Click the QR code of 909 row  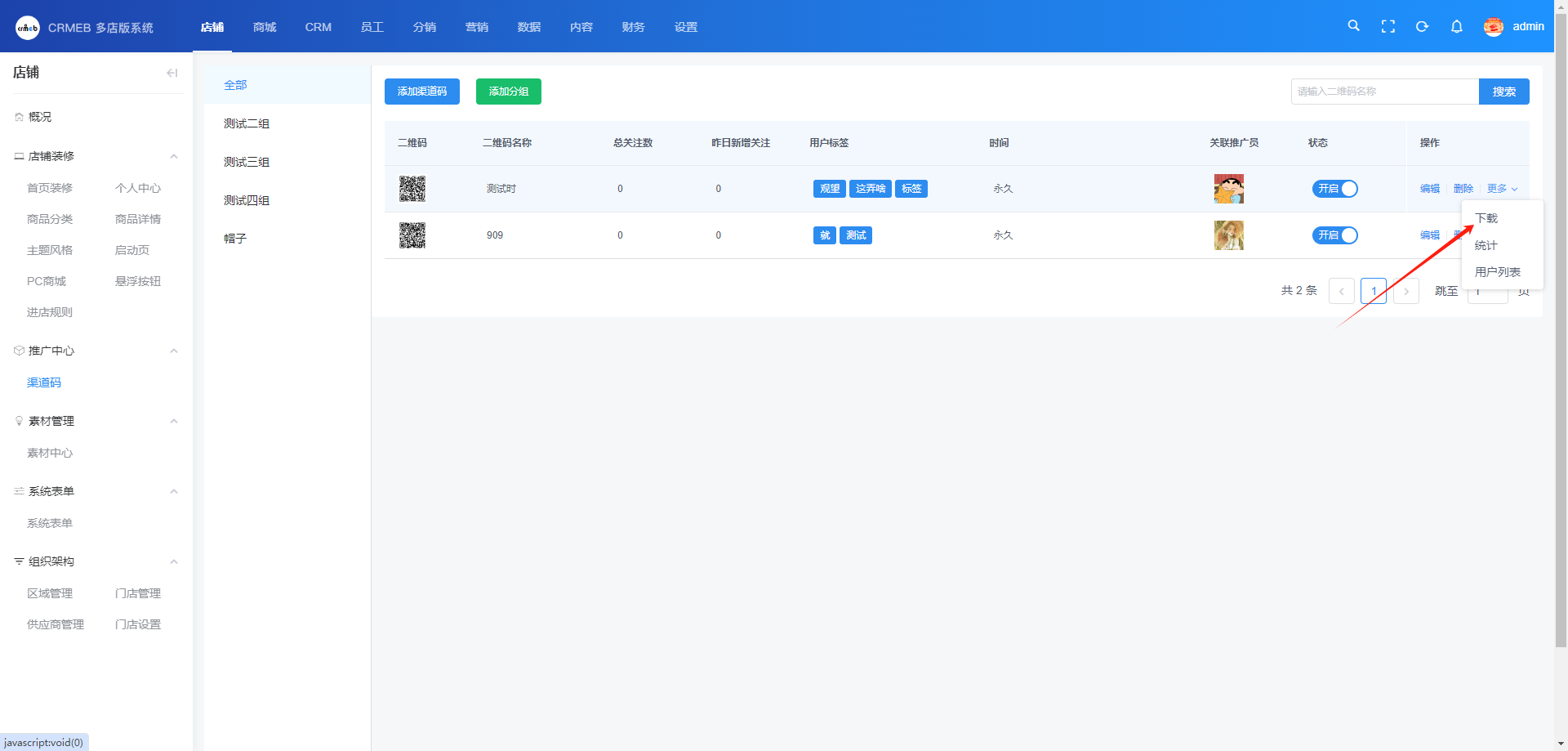point(412,235)
